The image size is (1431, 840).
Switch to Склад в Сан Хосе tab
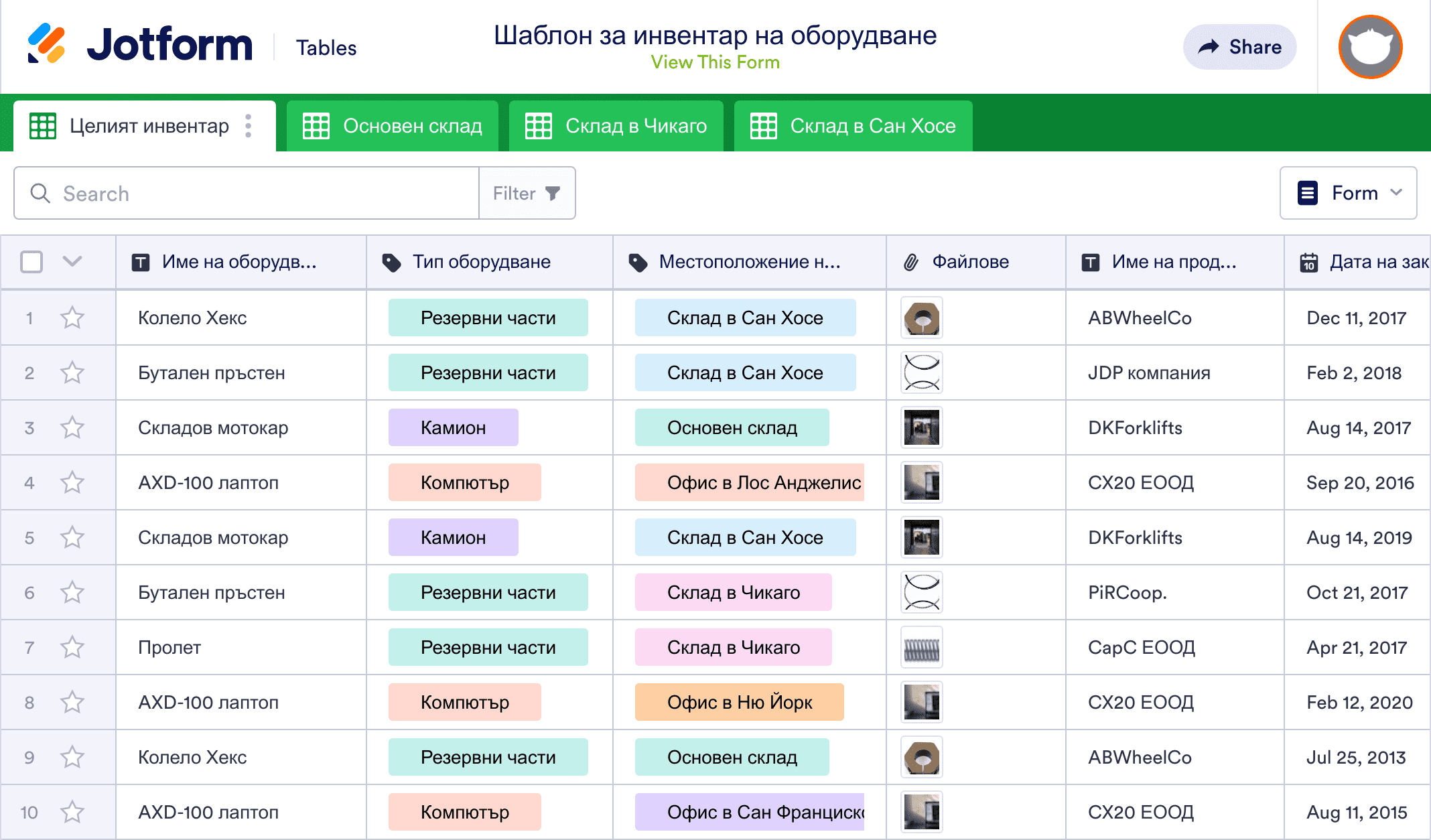tap(853, 126)
